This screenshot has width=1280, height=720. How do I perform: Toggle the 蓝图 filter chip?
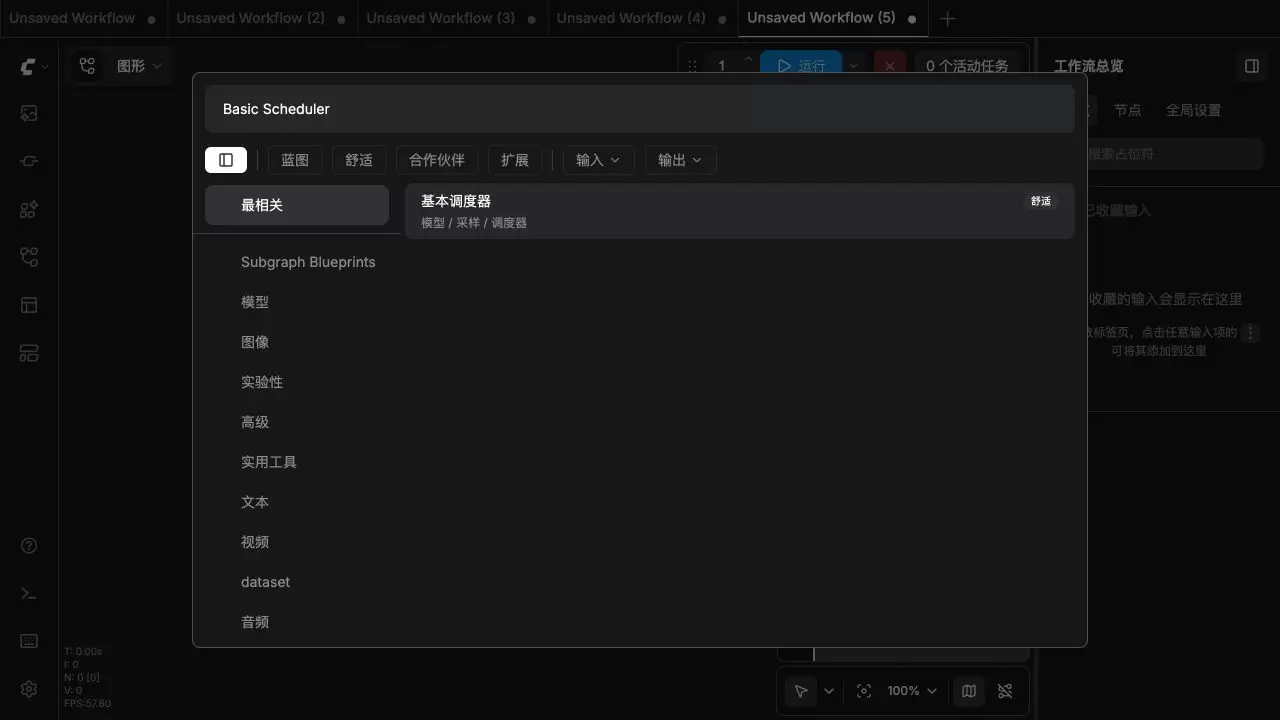pos(295,160)
